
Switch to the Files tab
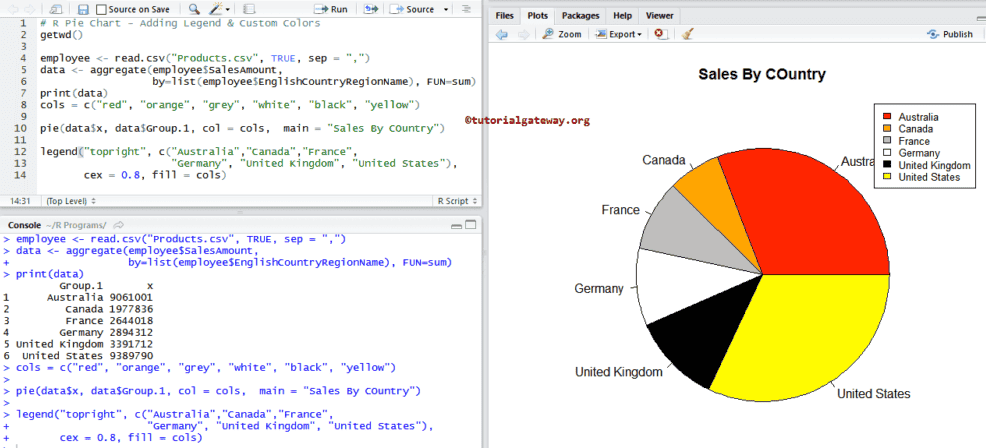pyautogui.click(x=505, y=16)
